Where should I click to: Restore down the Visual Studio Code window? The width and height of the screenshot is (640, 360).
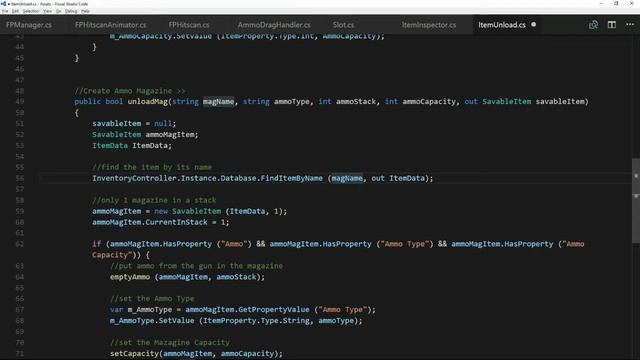[x=616, y=4]
